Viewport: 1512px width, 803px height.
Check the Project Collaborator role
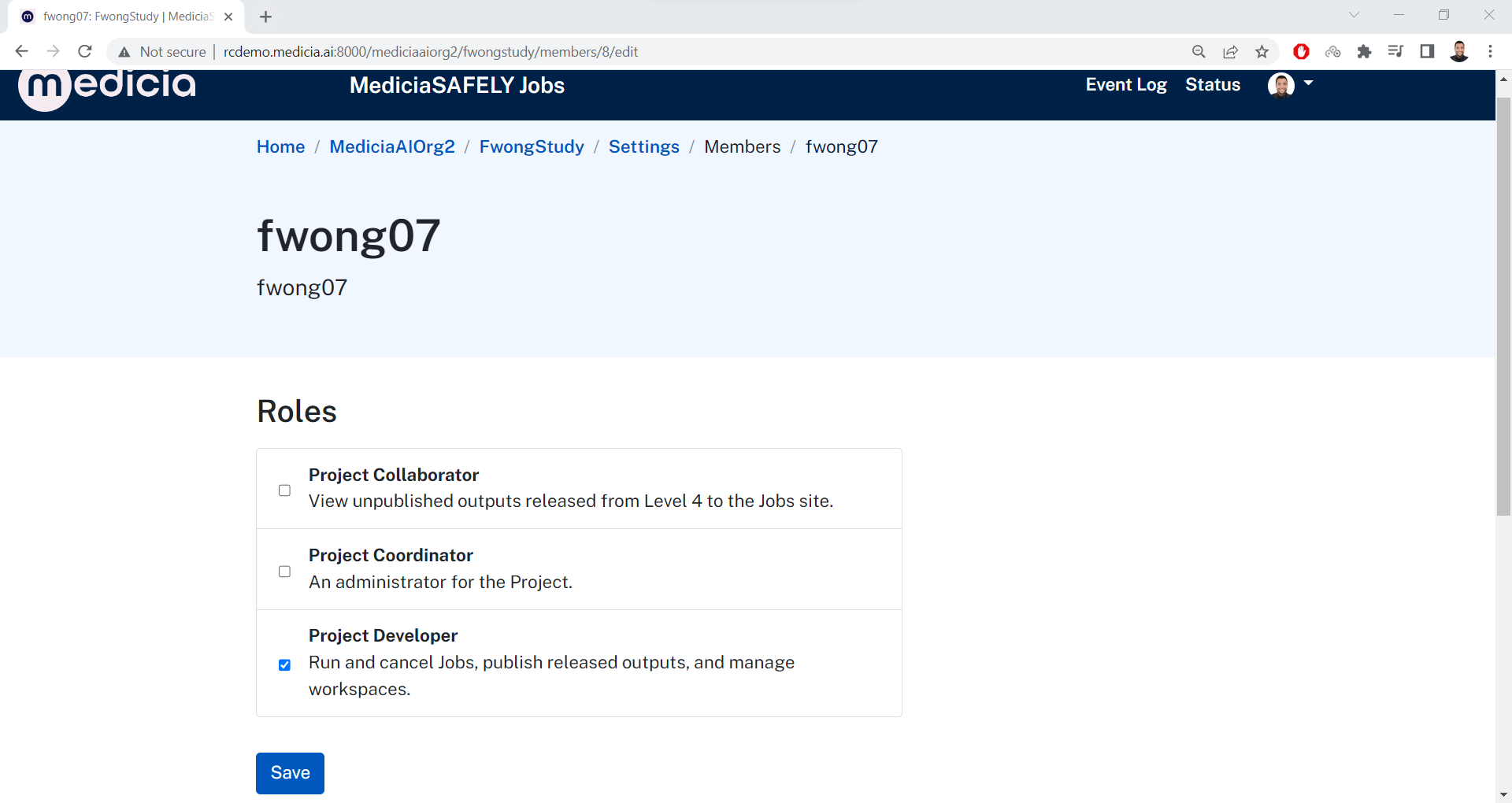click(284, 490)
